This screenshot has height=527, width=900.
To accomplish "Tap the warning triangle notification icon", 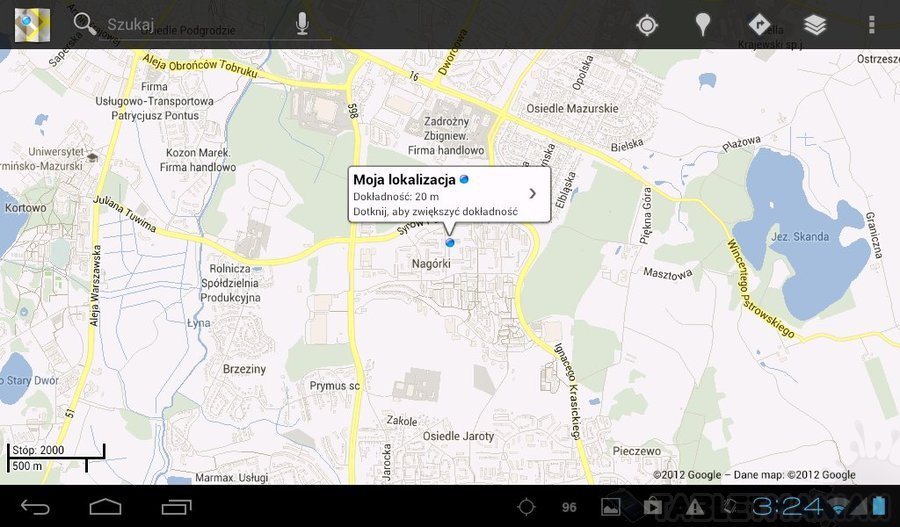I will point(695,507).
